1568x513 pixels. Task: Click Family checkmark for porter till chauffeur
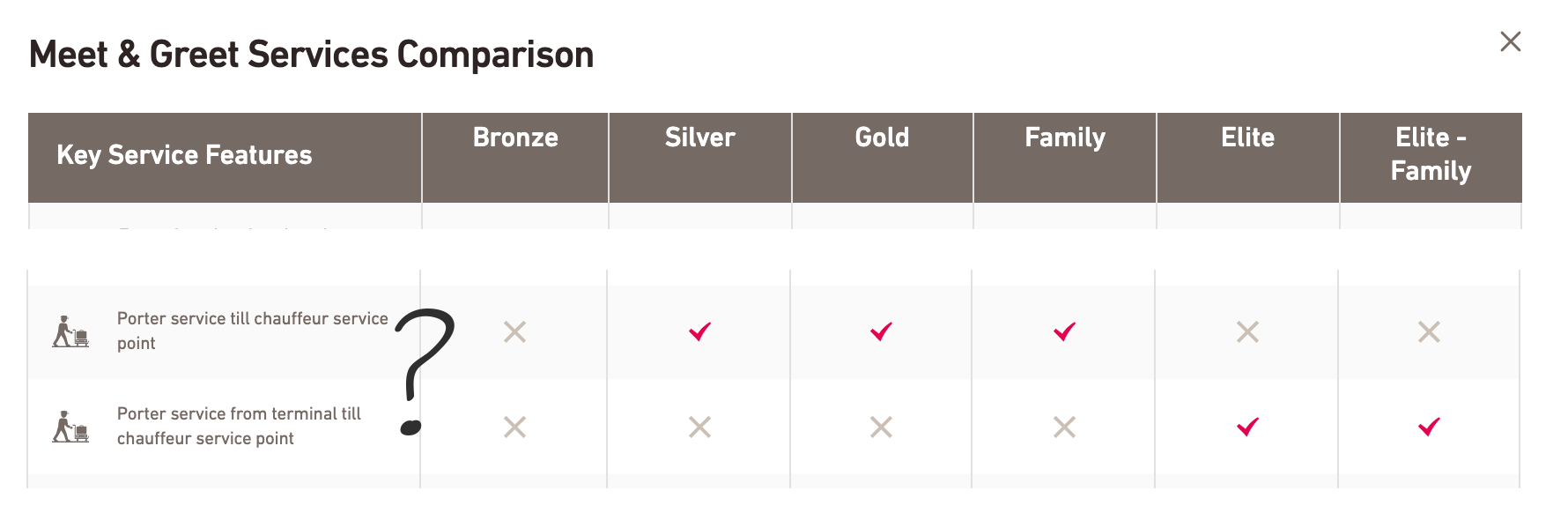click(x=1064, y=331)
